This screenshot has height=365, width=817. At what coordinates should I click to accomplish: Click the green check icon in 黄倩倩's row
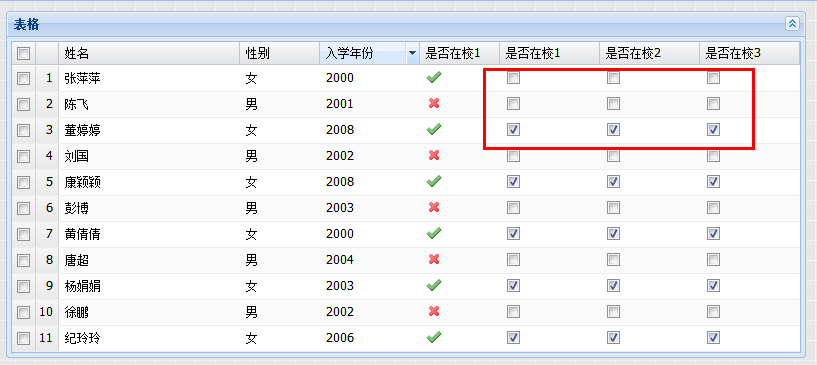pyautogui.click(x=434, y=234)
